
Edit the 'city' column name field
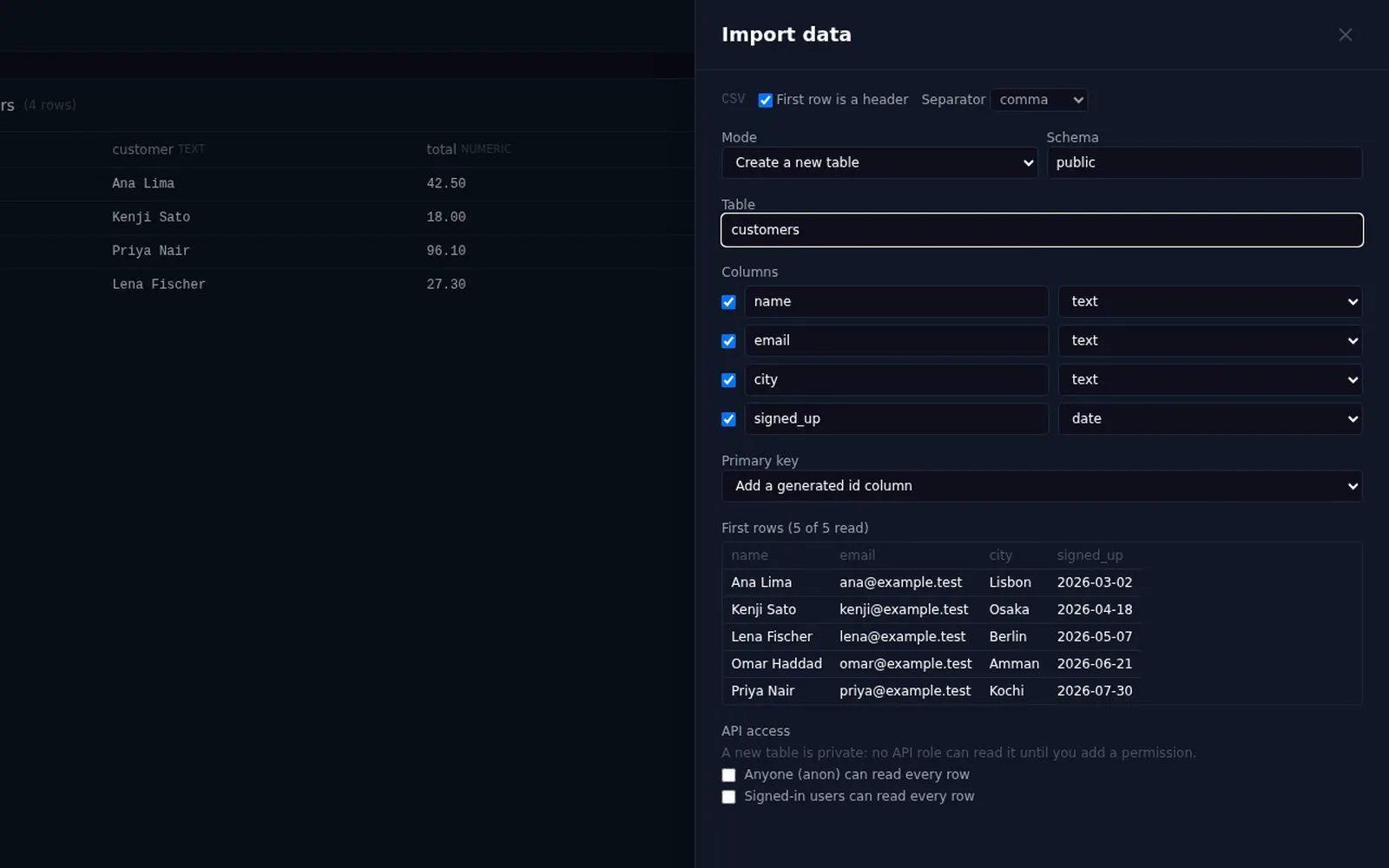(x=896, y=379)
